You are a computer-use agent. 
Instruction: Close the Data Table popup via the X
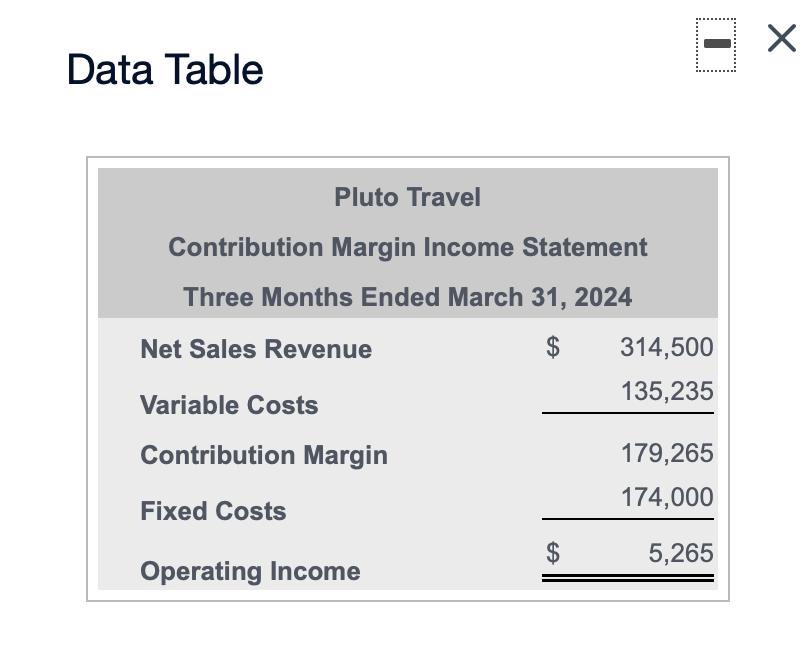(x=781, y=38)
